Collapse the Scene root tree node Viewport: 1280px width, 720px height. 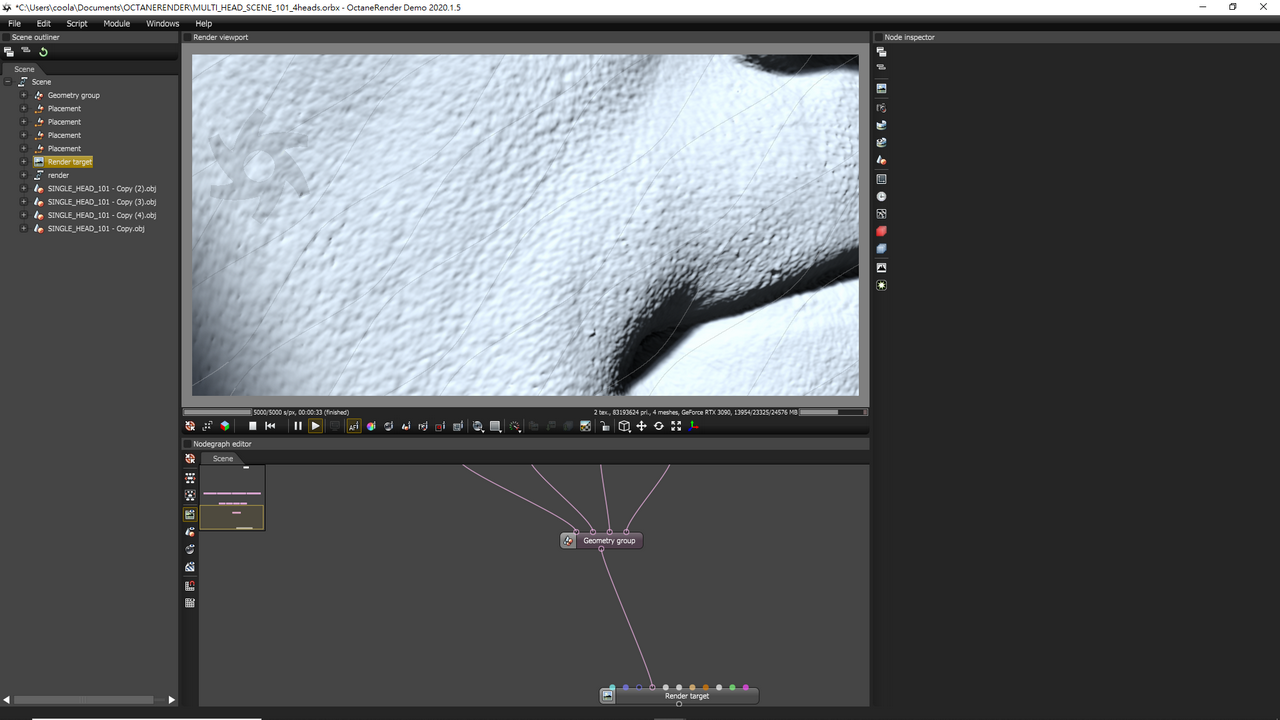(8, 82)
